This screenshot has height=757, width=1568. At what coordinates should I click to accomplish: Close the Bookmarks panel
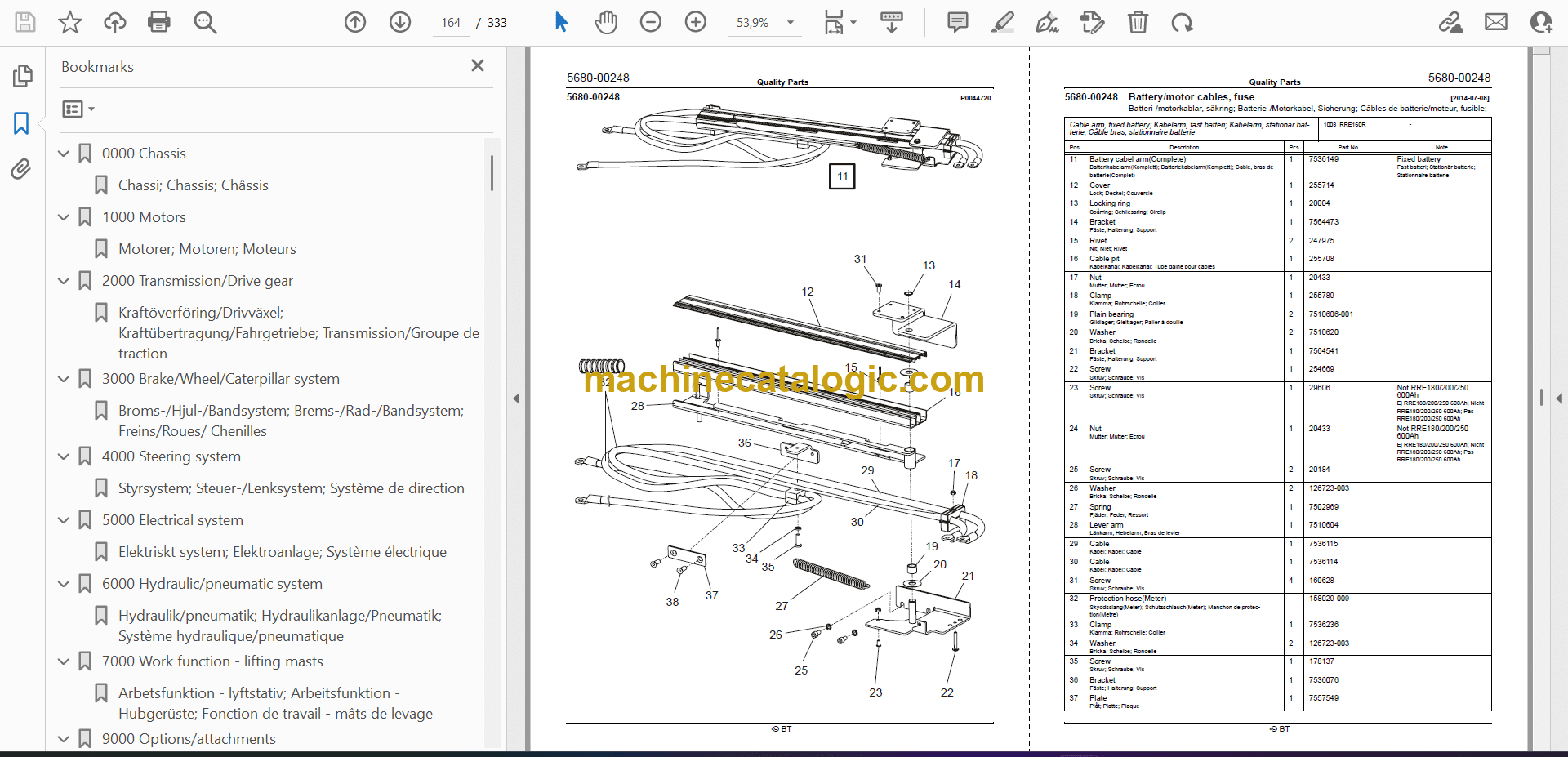pyautogui.click(x=478, y=65)
